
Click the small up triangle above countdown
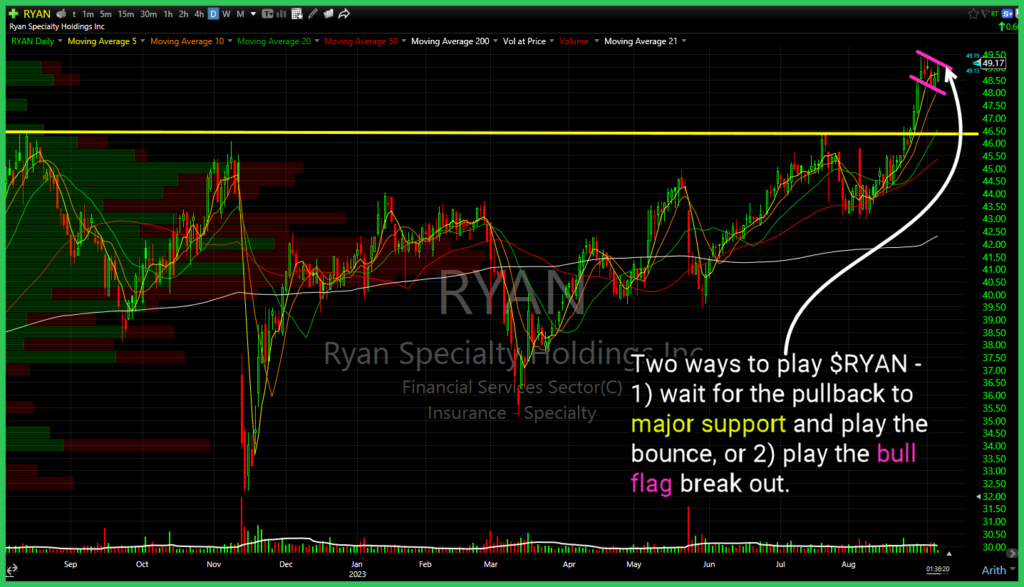click(949, 554)
